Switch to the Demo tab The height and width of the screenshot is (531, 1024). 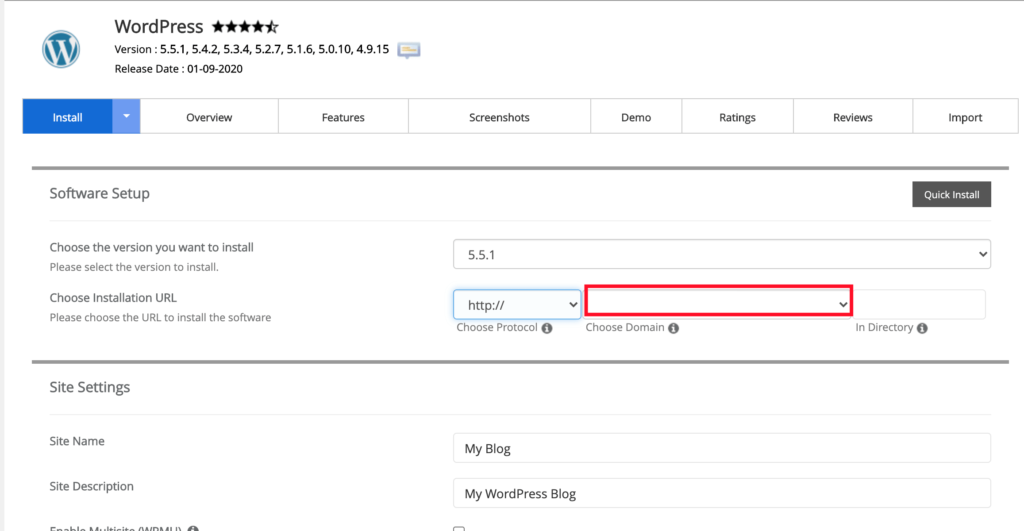point(636,116)
